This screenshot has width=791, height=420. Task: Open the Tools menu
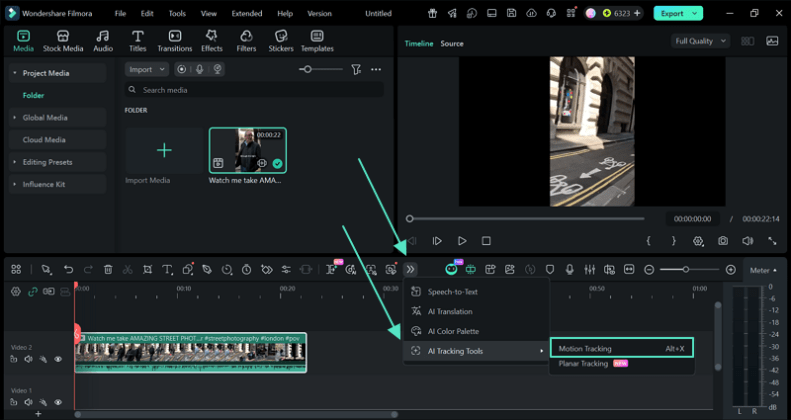(x=177, y=14)
